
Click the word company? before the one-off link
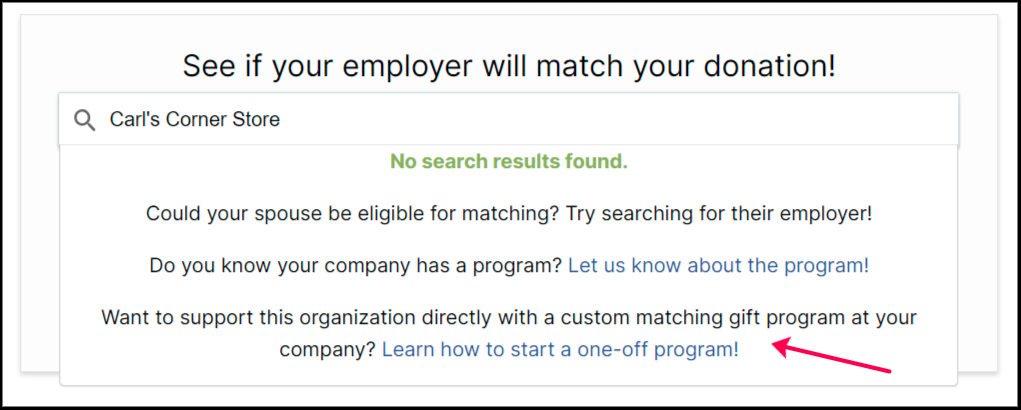[x=328, y=350]
